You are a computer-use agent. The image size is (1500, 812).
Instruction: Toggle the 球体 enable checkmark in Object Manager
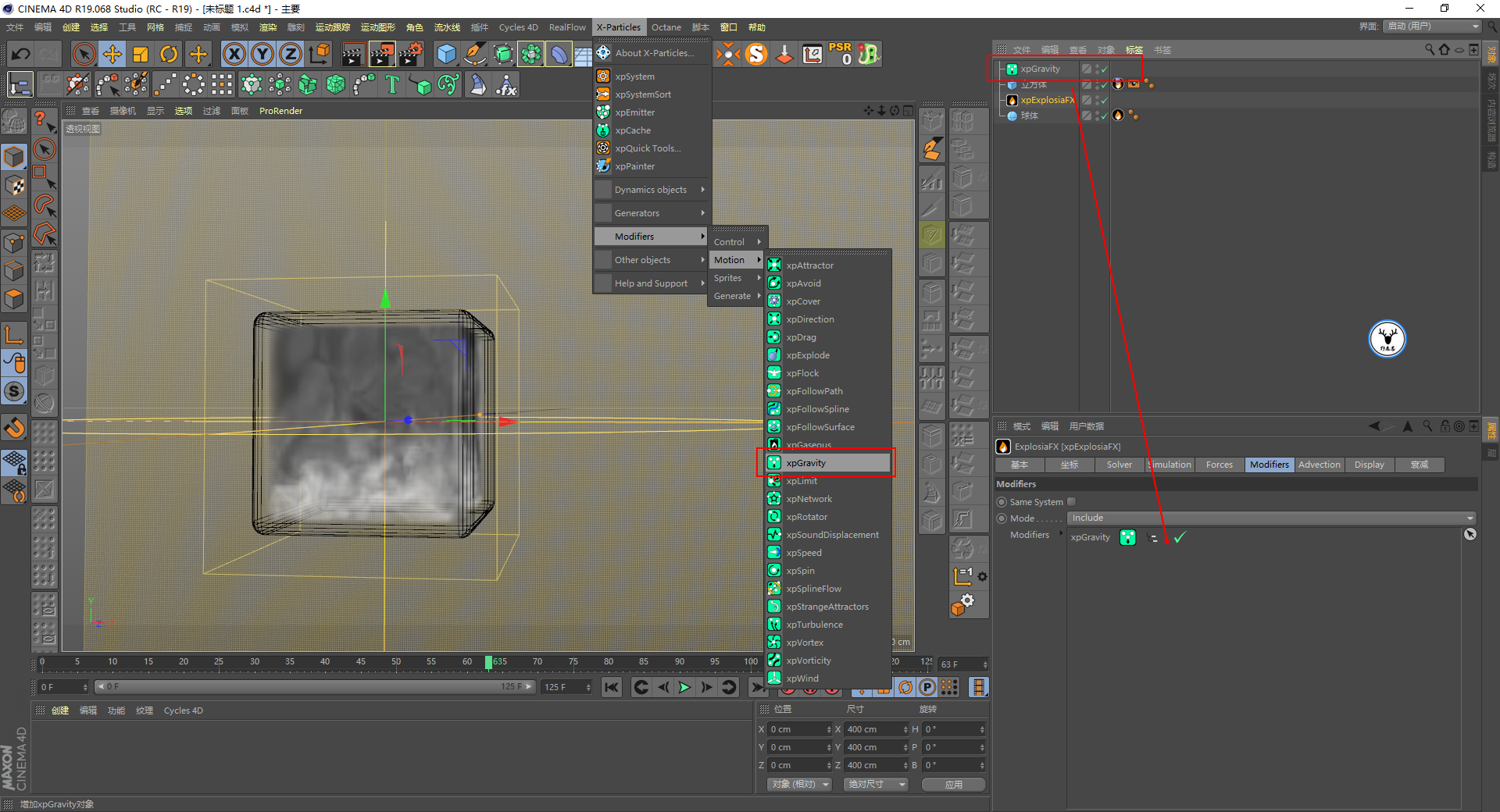[x=1105, y=116]
